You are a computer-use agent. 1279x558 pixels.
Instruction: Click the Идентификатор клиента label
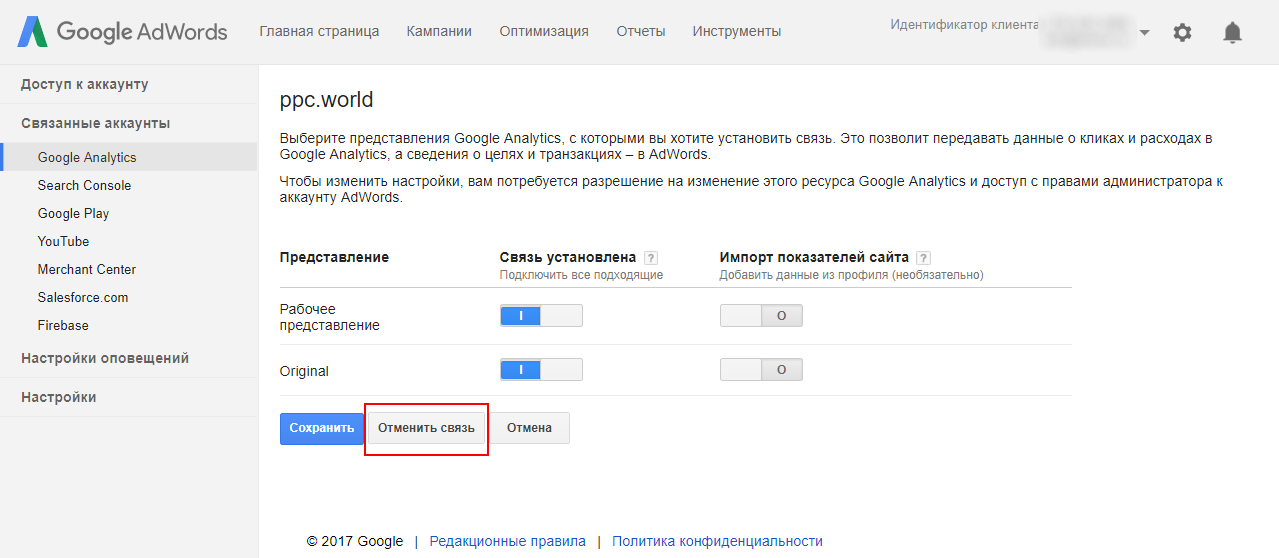964,25
